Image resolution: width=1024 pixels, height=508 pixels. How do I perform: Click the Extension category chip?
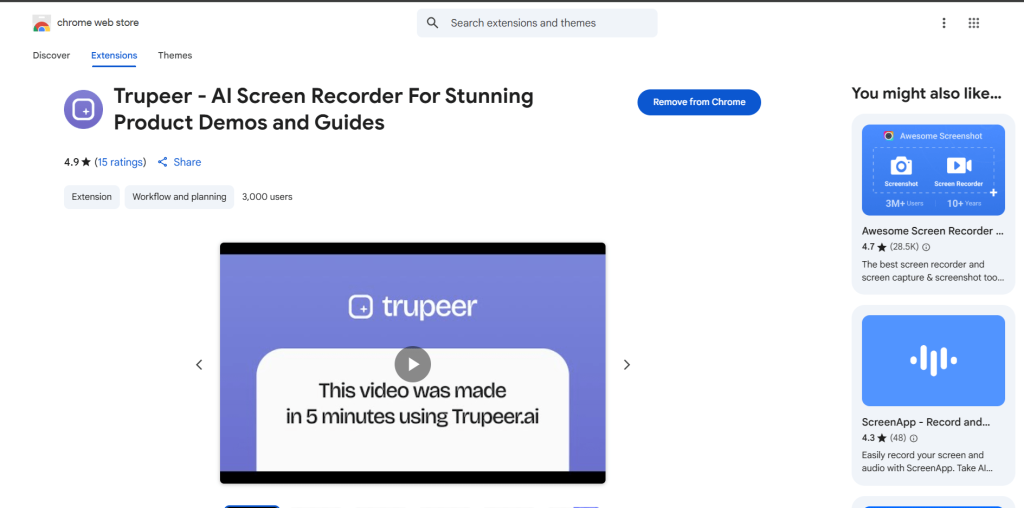click(91, 197)
